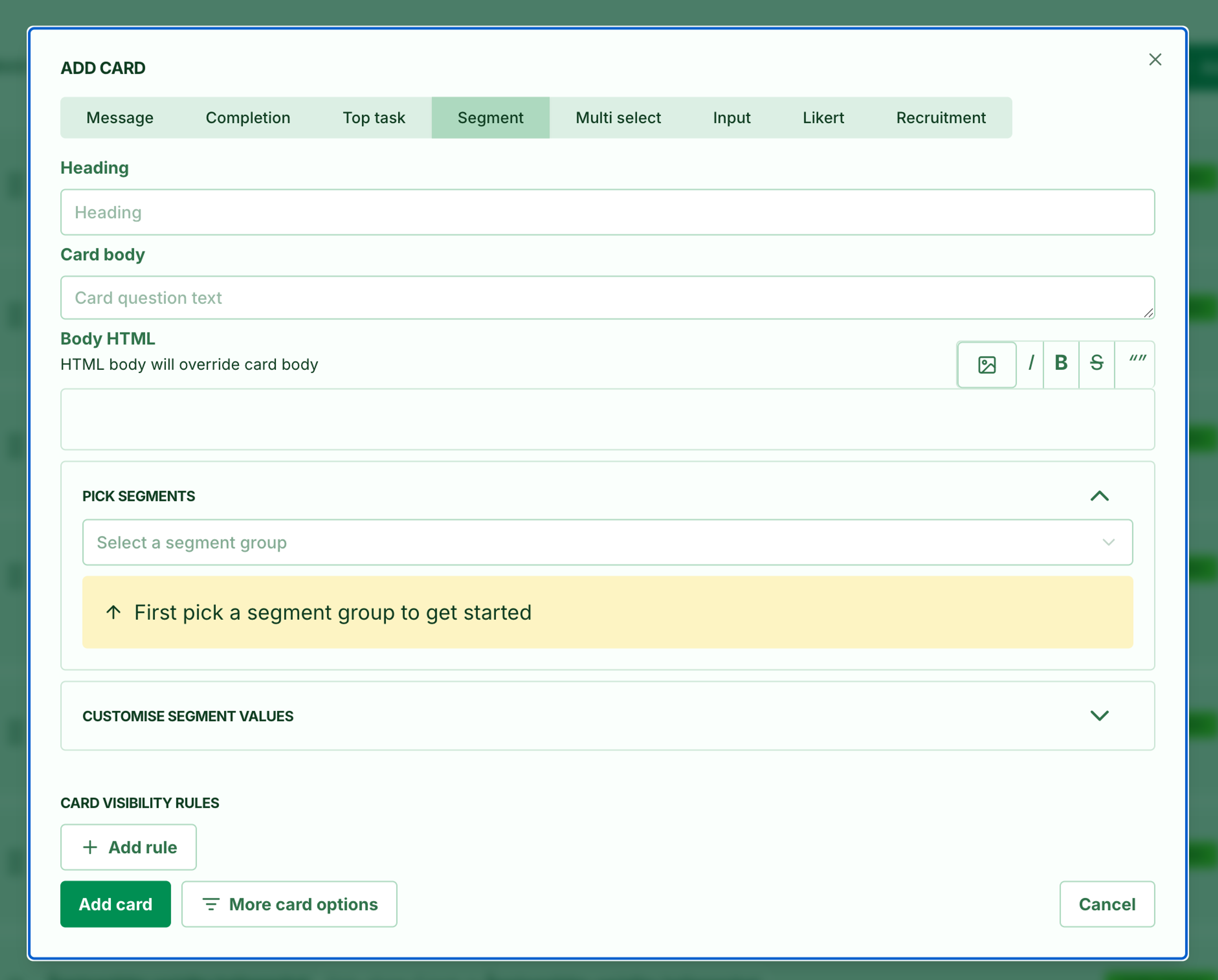Screen dimensions: 1218x980
Task: Focus the Heading input field
Action: click(607, 212)
